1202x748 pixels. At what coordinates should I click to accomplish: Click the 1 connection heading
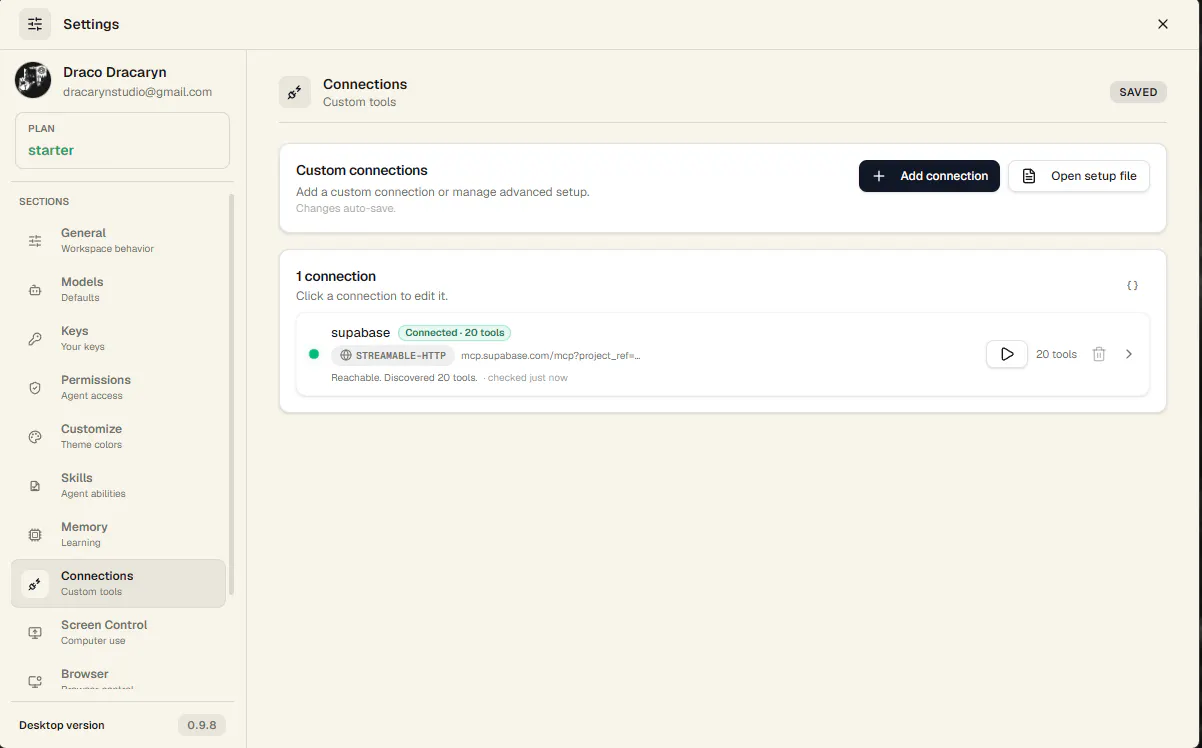[x=336, y=276]
